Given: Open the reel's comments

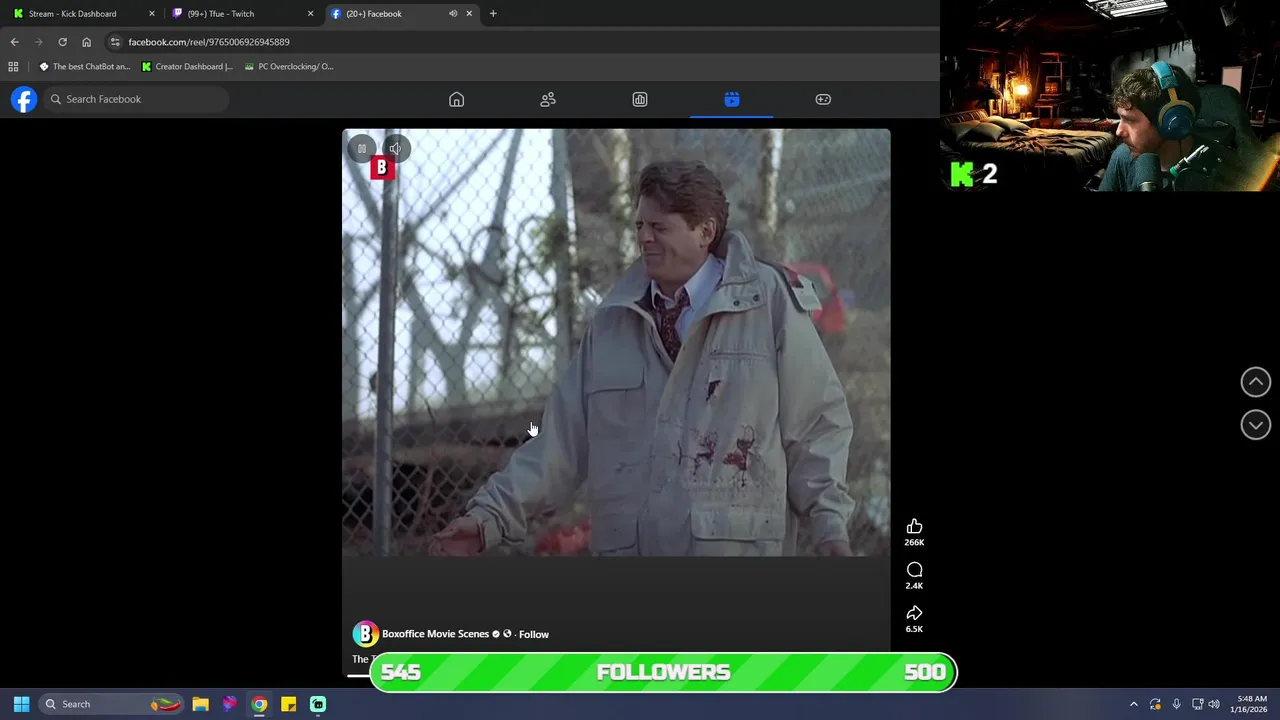Looking at the screenshot, I should (x=914, y=570).
